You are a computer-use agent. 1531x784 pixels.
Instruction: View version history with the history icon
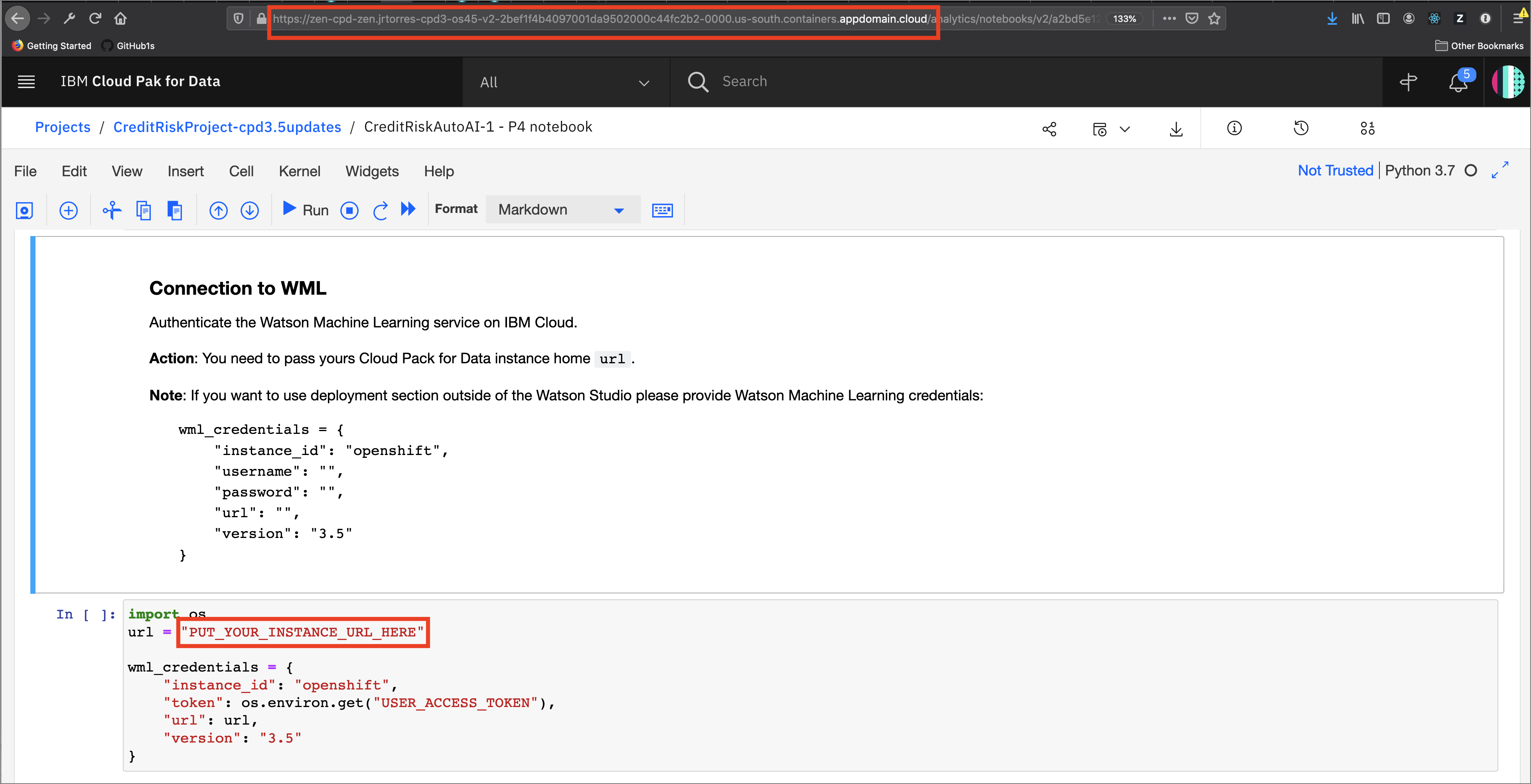[x=1301, y=128]
